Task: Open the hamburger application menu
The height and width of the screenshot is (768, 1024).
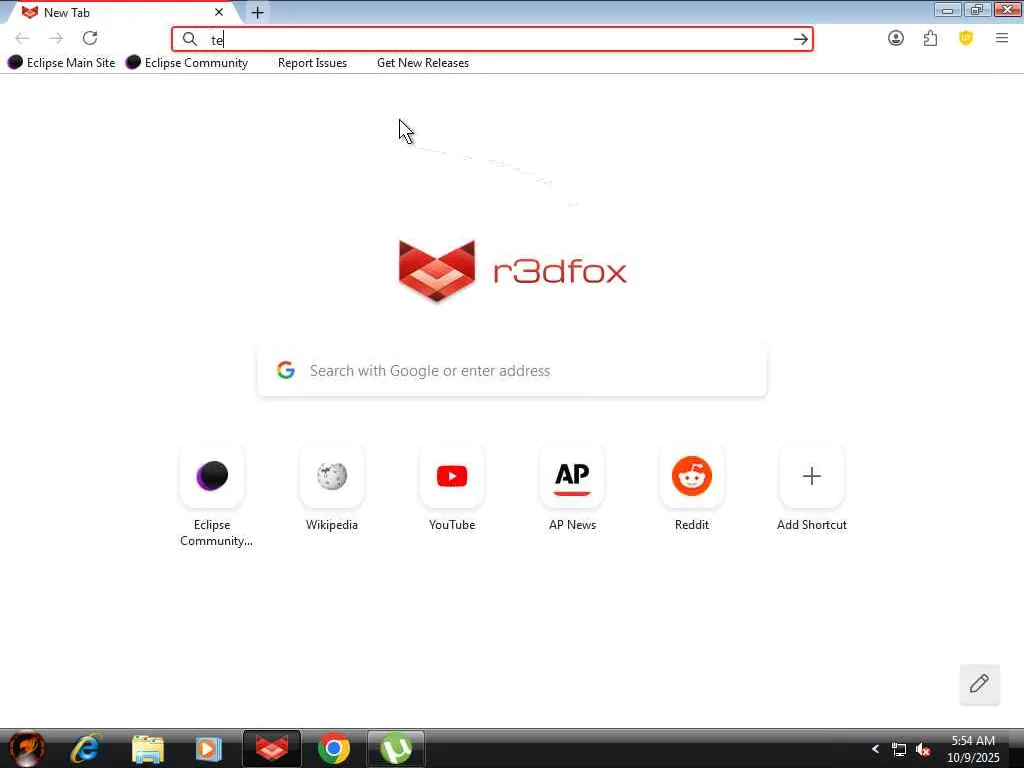Action: tap(1002, 39)
